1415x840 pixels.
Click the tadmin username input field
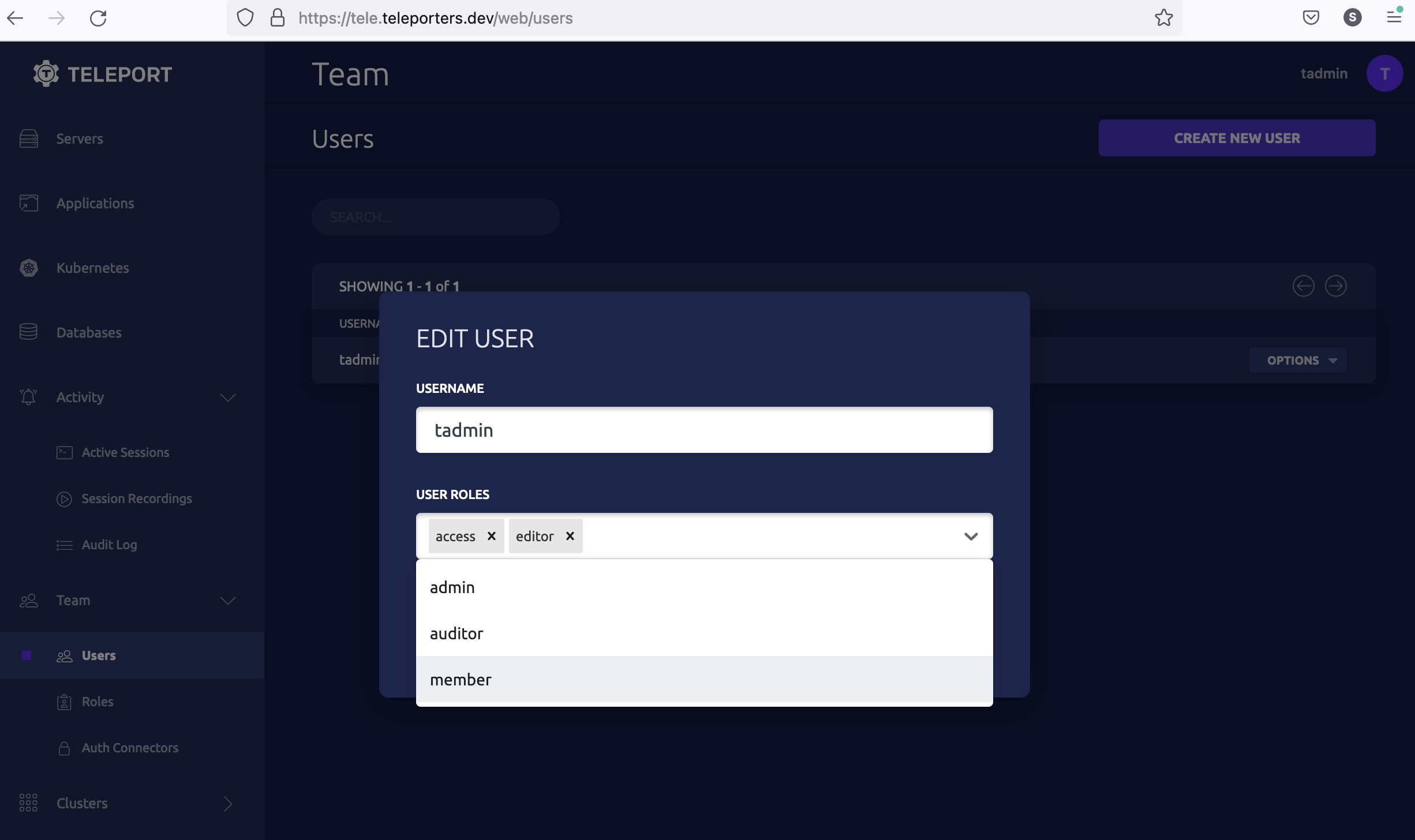click(704, 430)
